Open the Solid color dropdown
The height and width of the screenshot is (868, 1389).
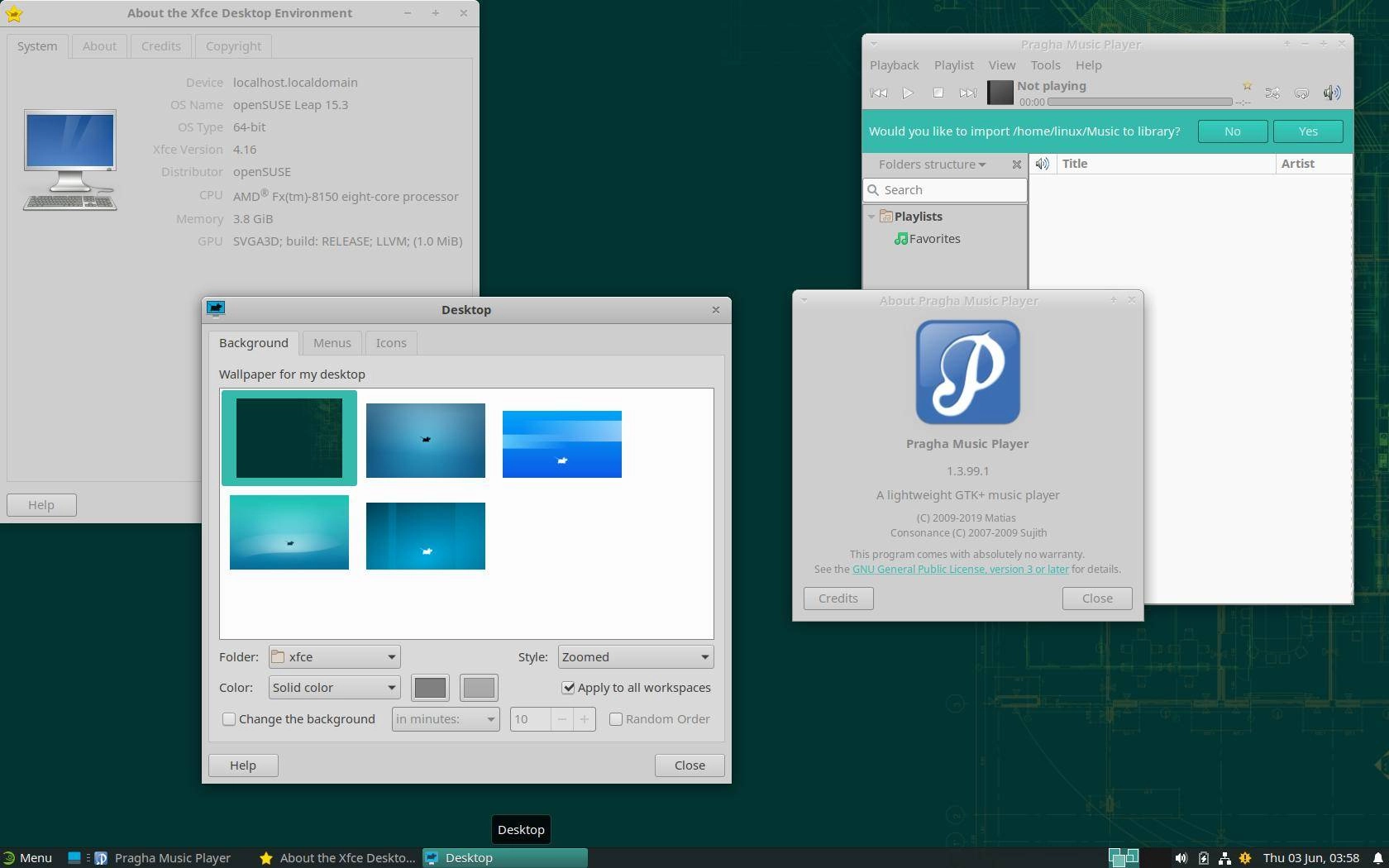[334, 688]
